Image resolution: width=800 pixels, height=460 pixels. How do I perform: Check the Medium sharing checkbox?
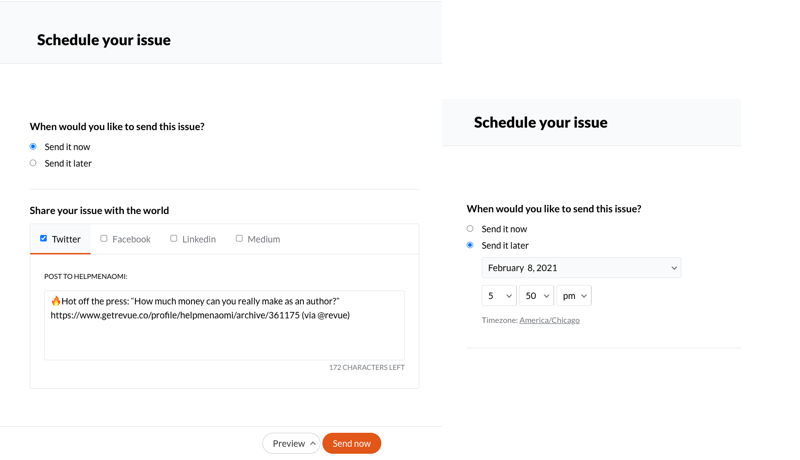tap(239, 238)
